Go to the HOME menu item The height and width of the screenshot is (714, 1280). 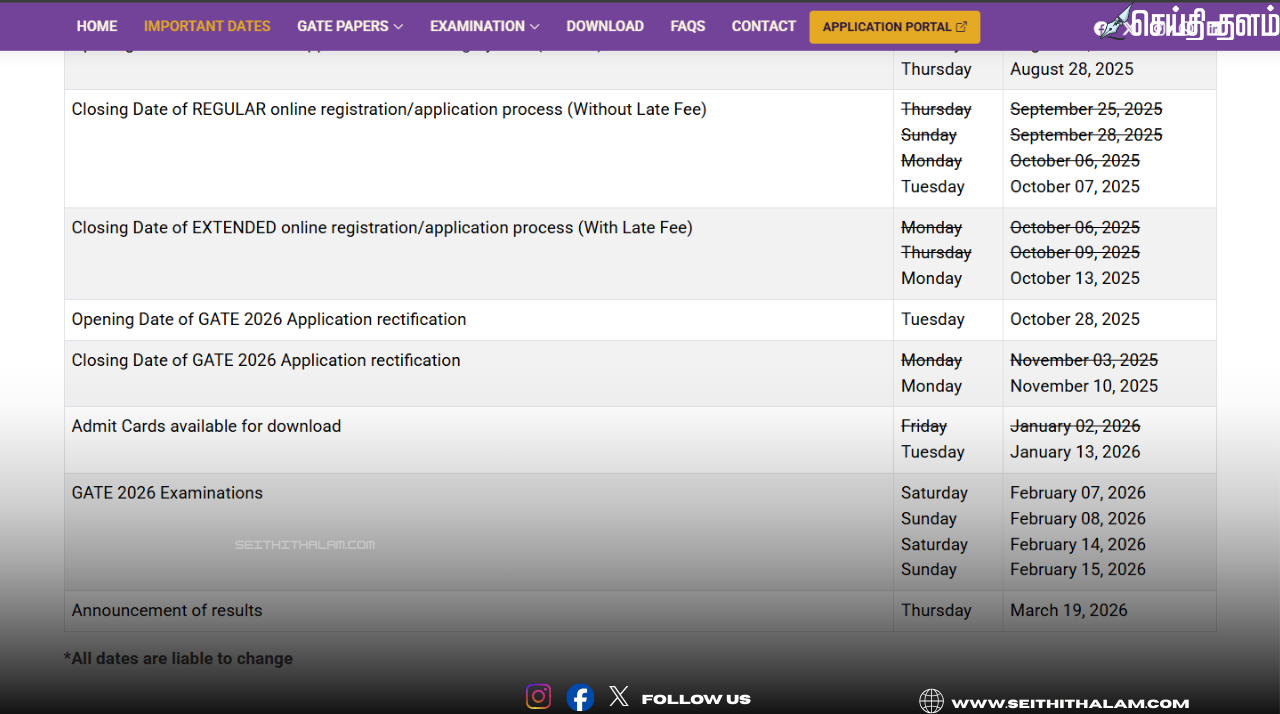[x=97, y=26]
